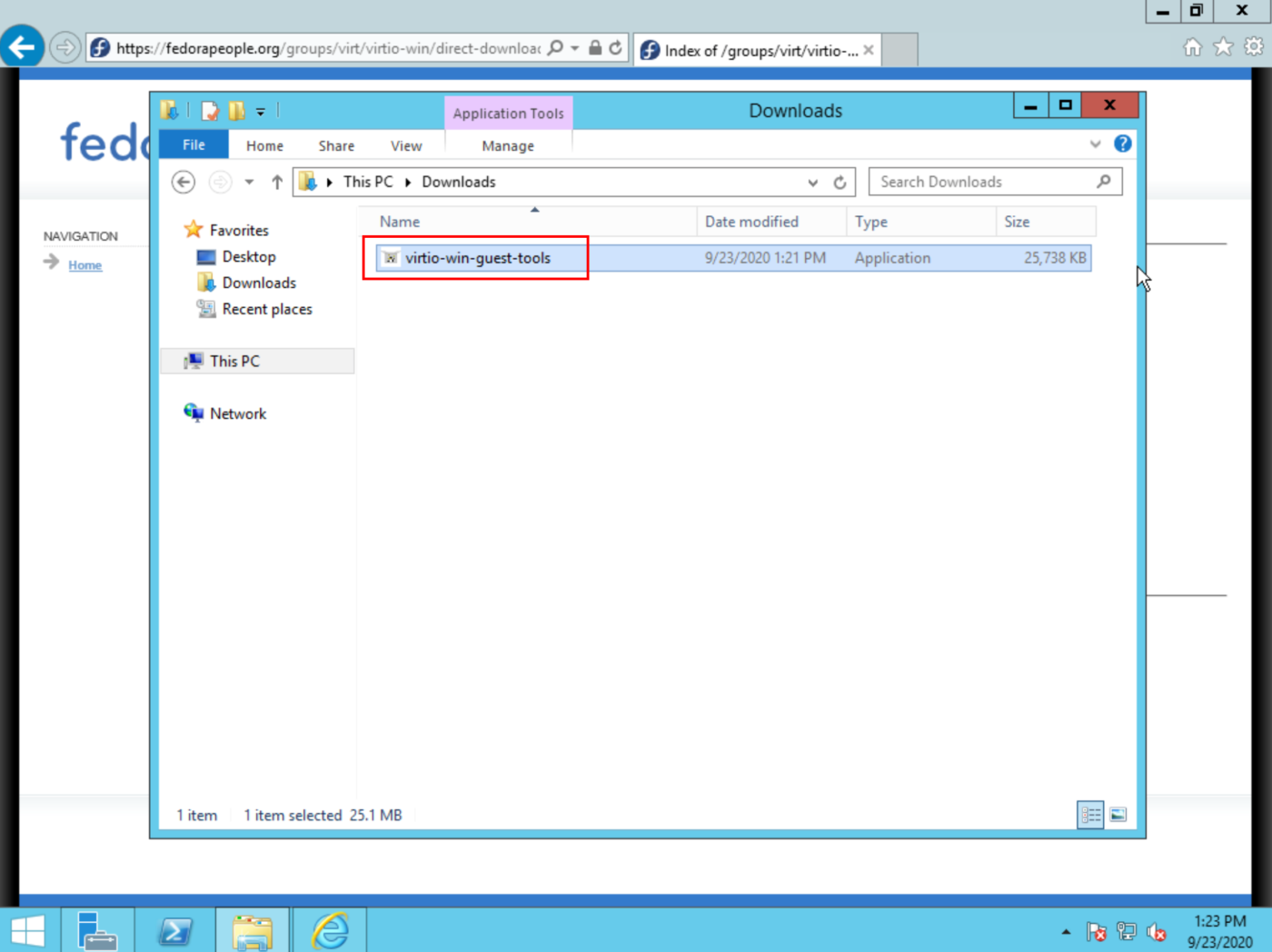Open Server Manager from taskbar

97,931
